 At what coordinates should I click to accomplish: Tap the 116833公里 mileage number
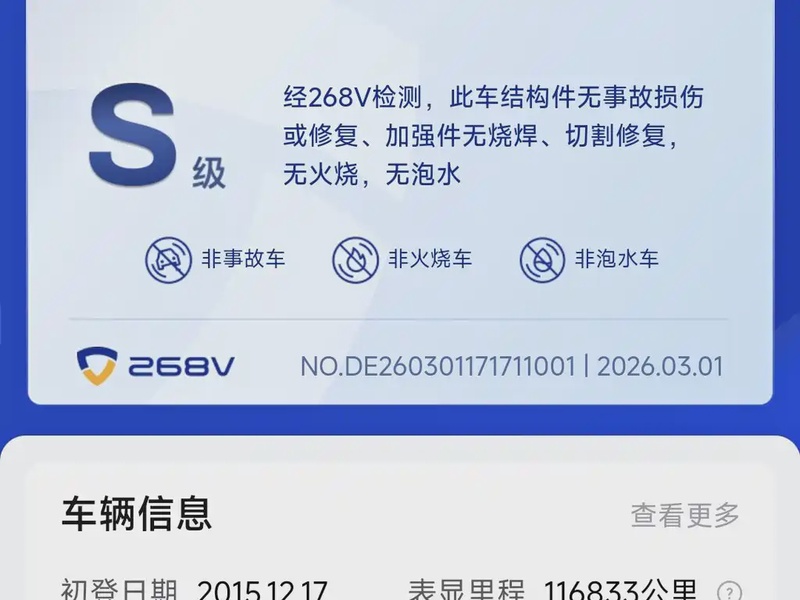click(x=620, y=590)
